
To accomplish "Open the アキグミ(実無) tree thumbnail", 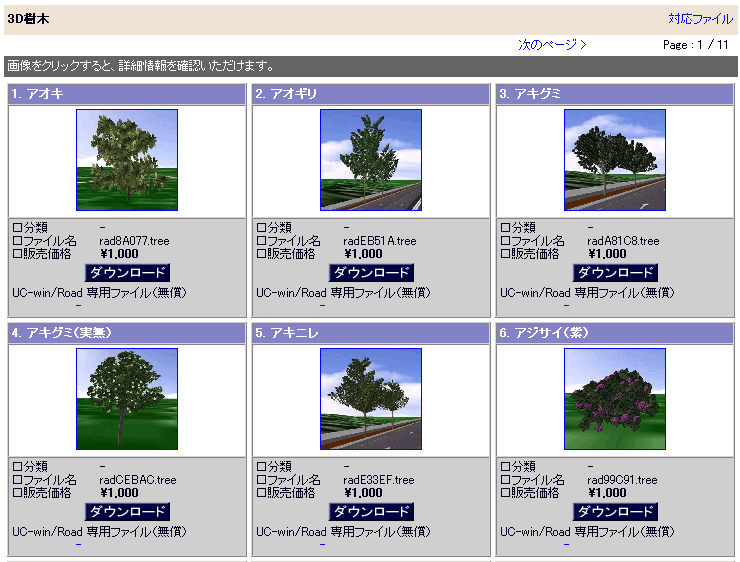I will tap(127, 399).
